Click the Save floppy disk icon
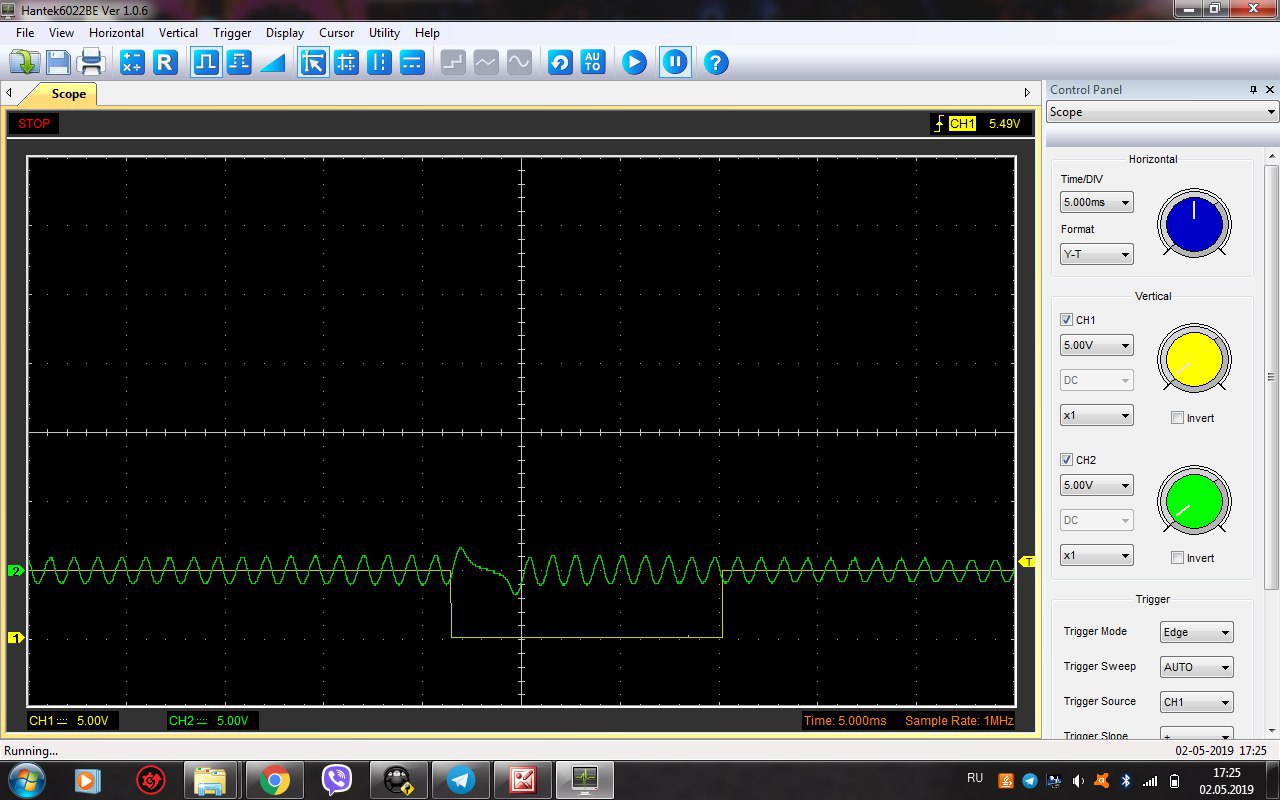Image resolution: width=1280 pixels, height=800 pixels. [57, 62]
